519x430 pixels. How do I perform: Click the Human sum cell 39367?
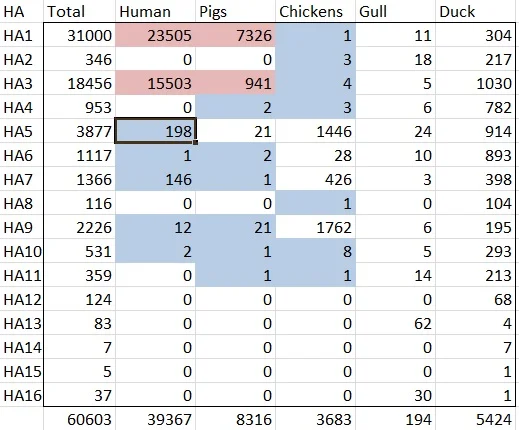pyautogui.click(x=155, y=419)
